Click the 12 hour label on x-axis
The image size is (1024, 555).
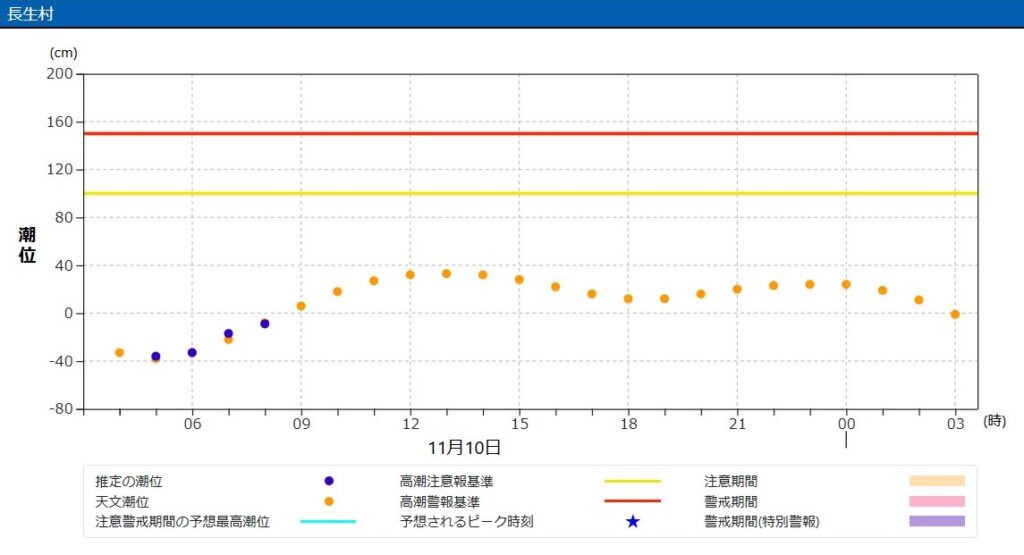click(x=410, y=424)
